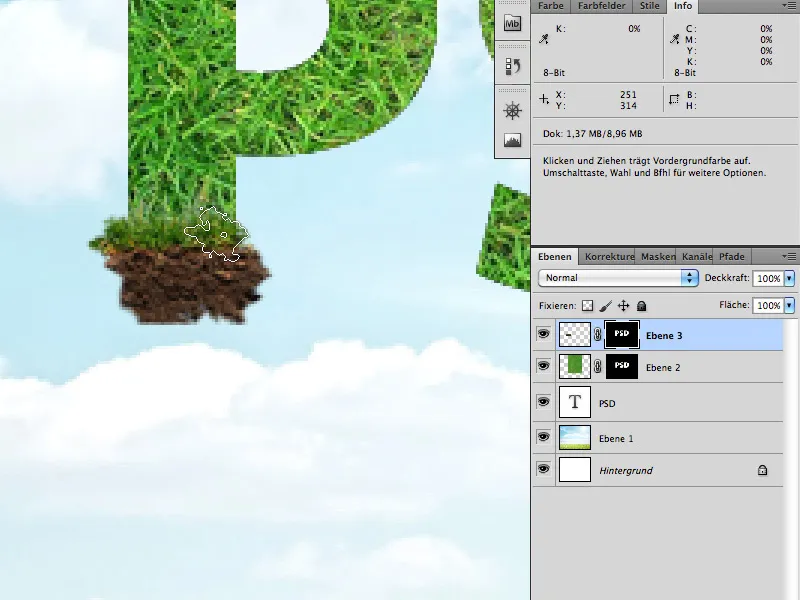Lock image pixels with the brush icon

pyautogui.click(x=606, y=306)
